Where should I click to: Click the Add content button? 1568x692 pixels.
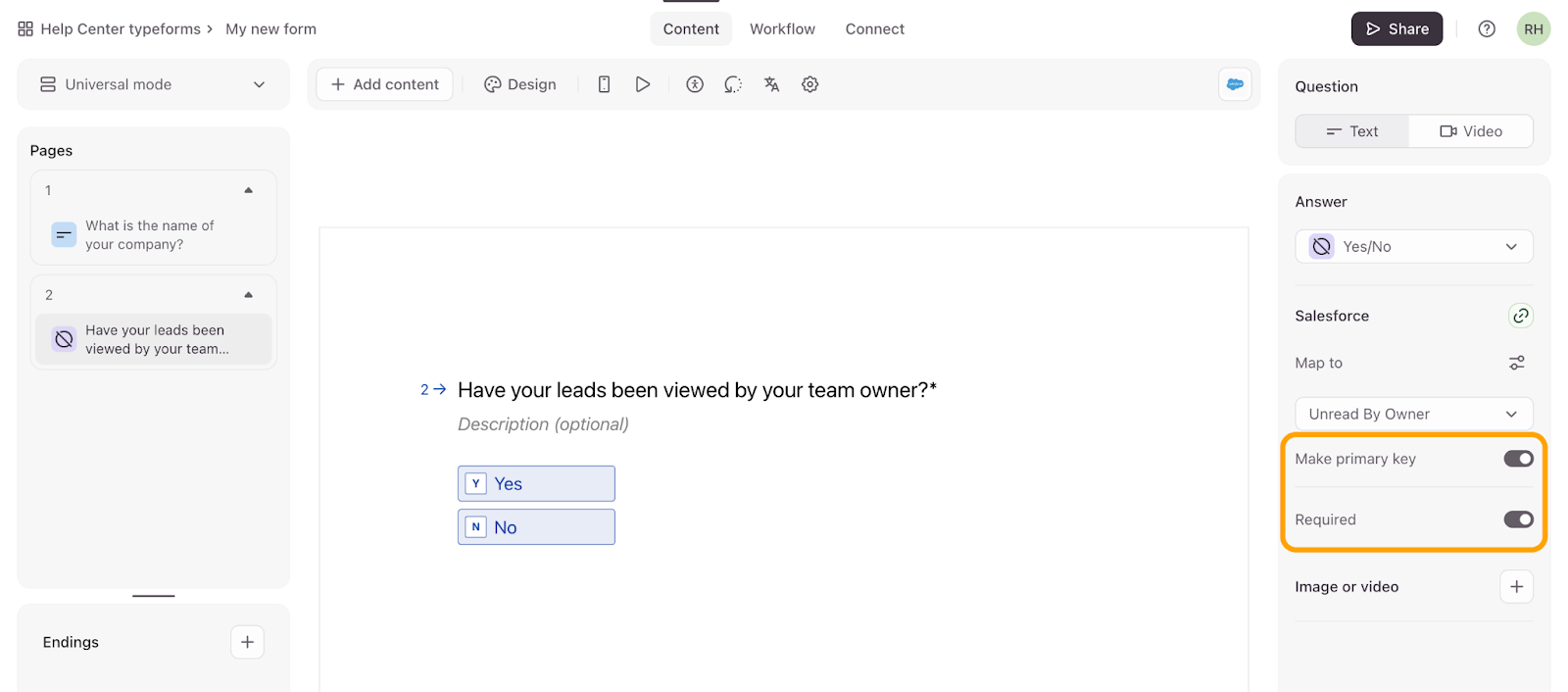coord(384,84)
